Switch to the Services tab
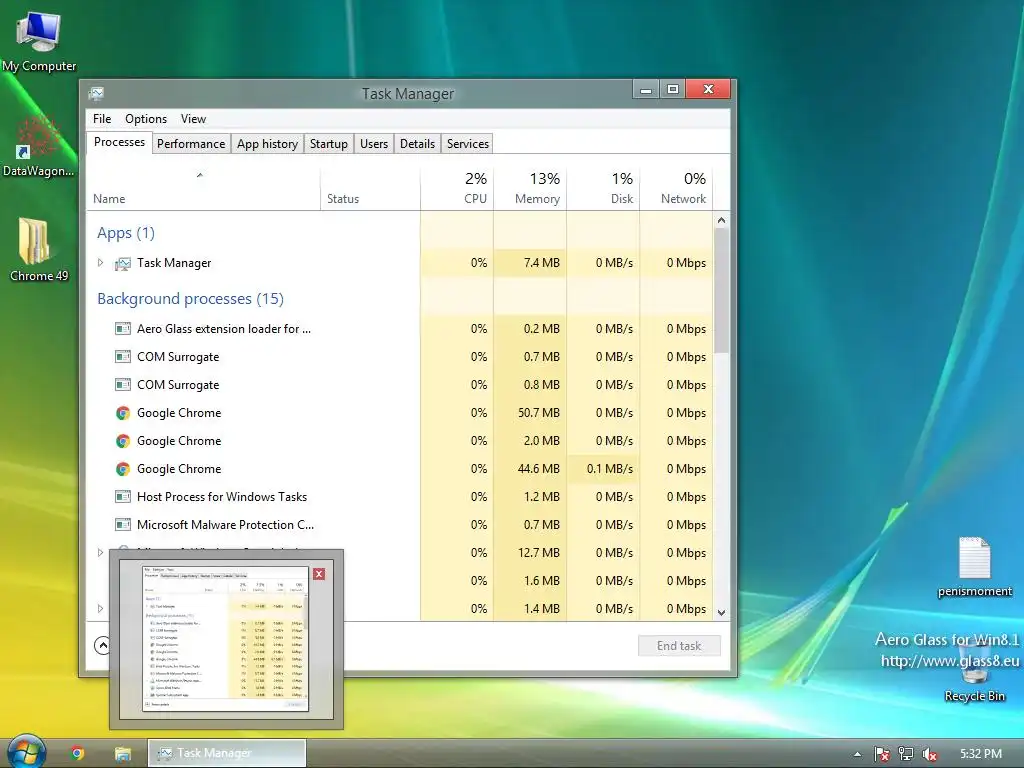This screenshot has height=768, width=1024. (x=468, y=144)
